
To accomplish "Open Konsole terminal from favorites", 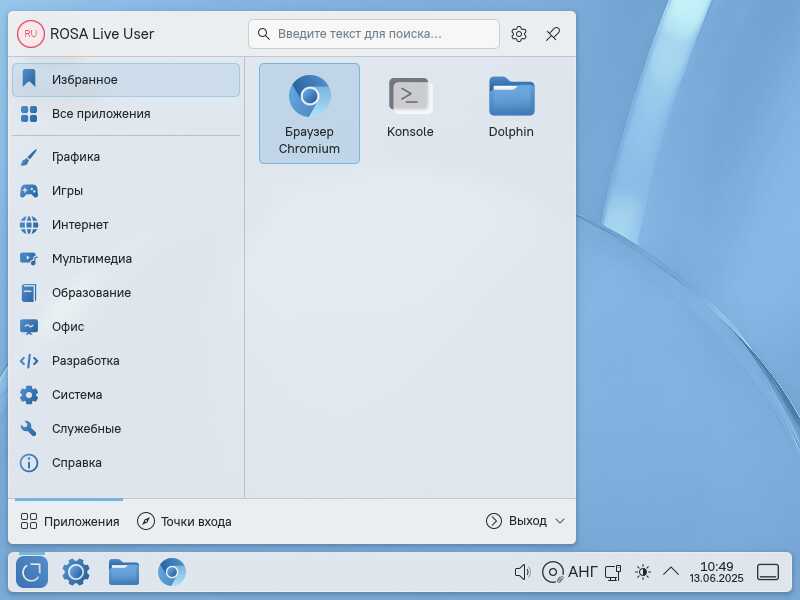I will point(410,113).
